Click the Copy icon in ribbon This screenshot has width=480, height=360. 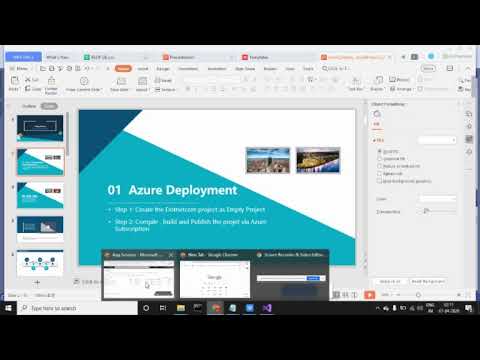28,89
